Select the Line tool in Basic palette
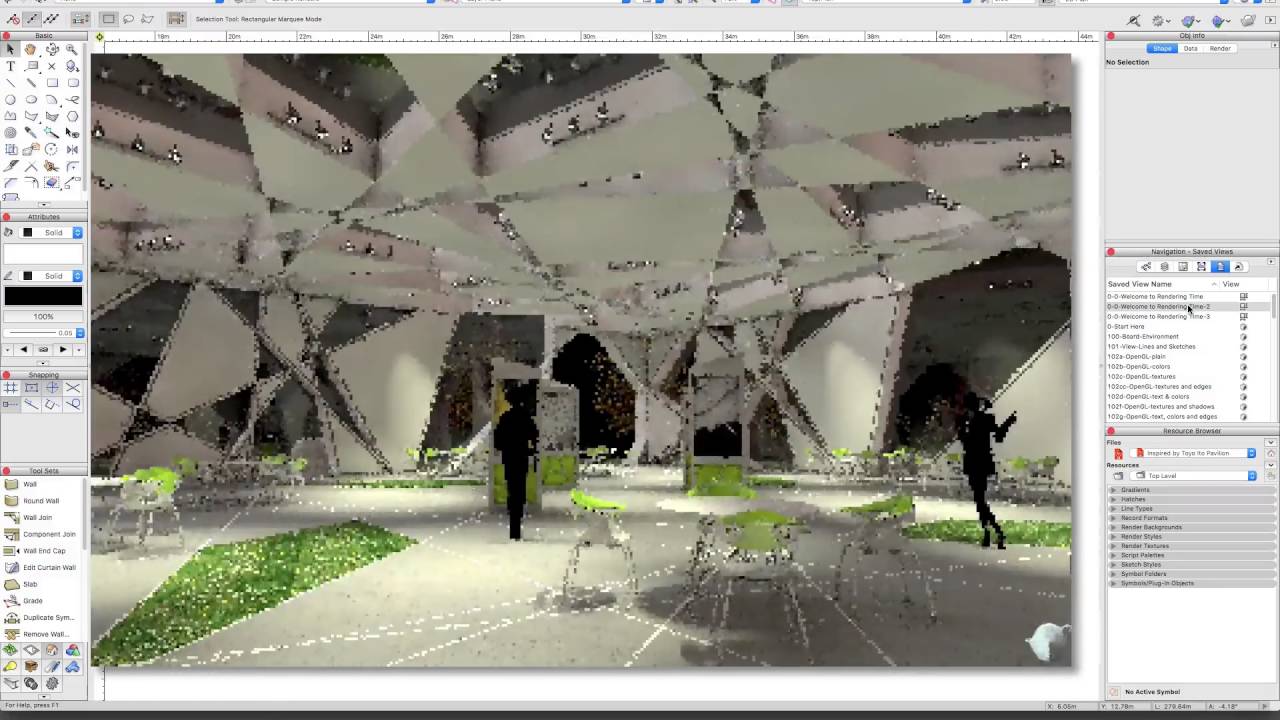The height and width of the screenshot is (720, 1280). click(x=10, y=83)
